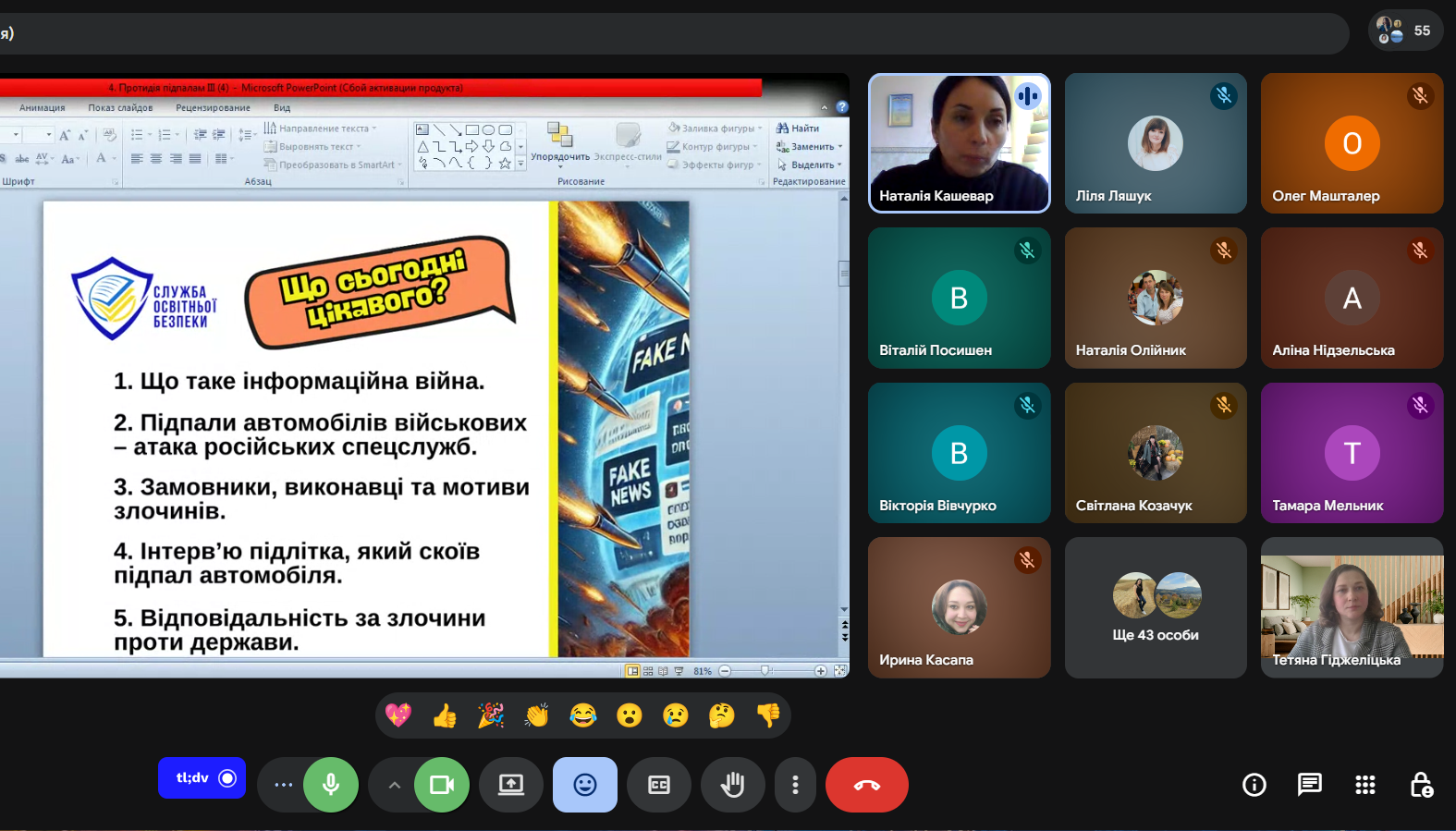The height and width of the screenshot is (831, 1456).
Task: Open the 55 participants list
Action: tap(1404, 31)
